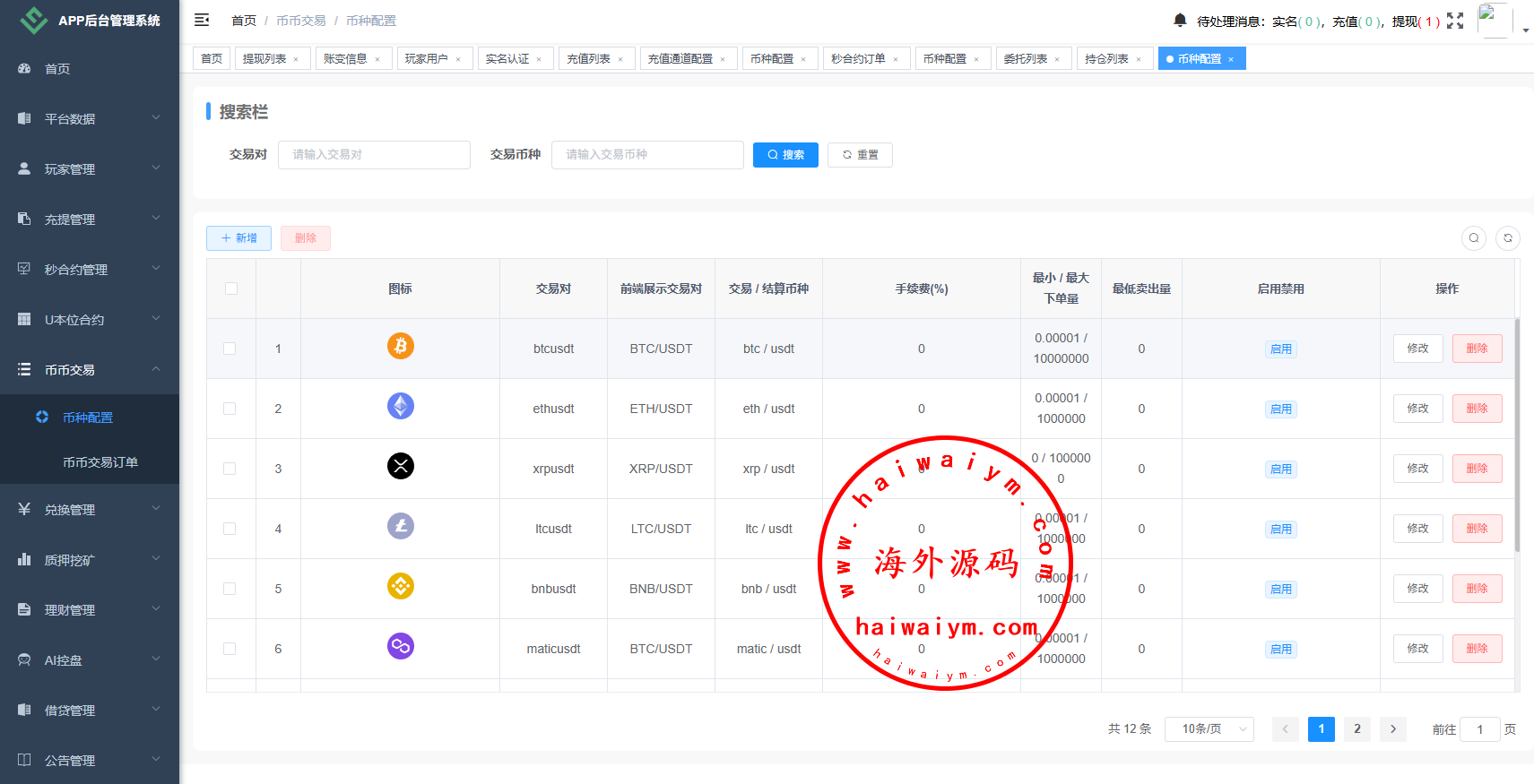Click the Ethereum coin icon
This screenshot has height=784, width=1534.
401,406
